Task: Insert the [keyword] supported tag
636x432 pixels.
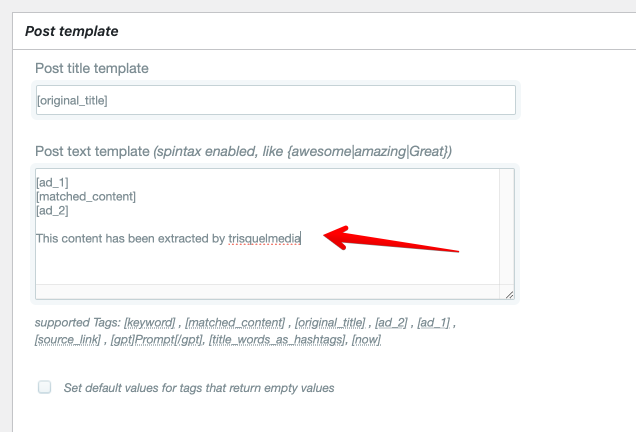Action: point(149,323)
